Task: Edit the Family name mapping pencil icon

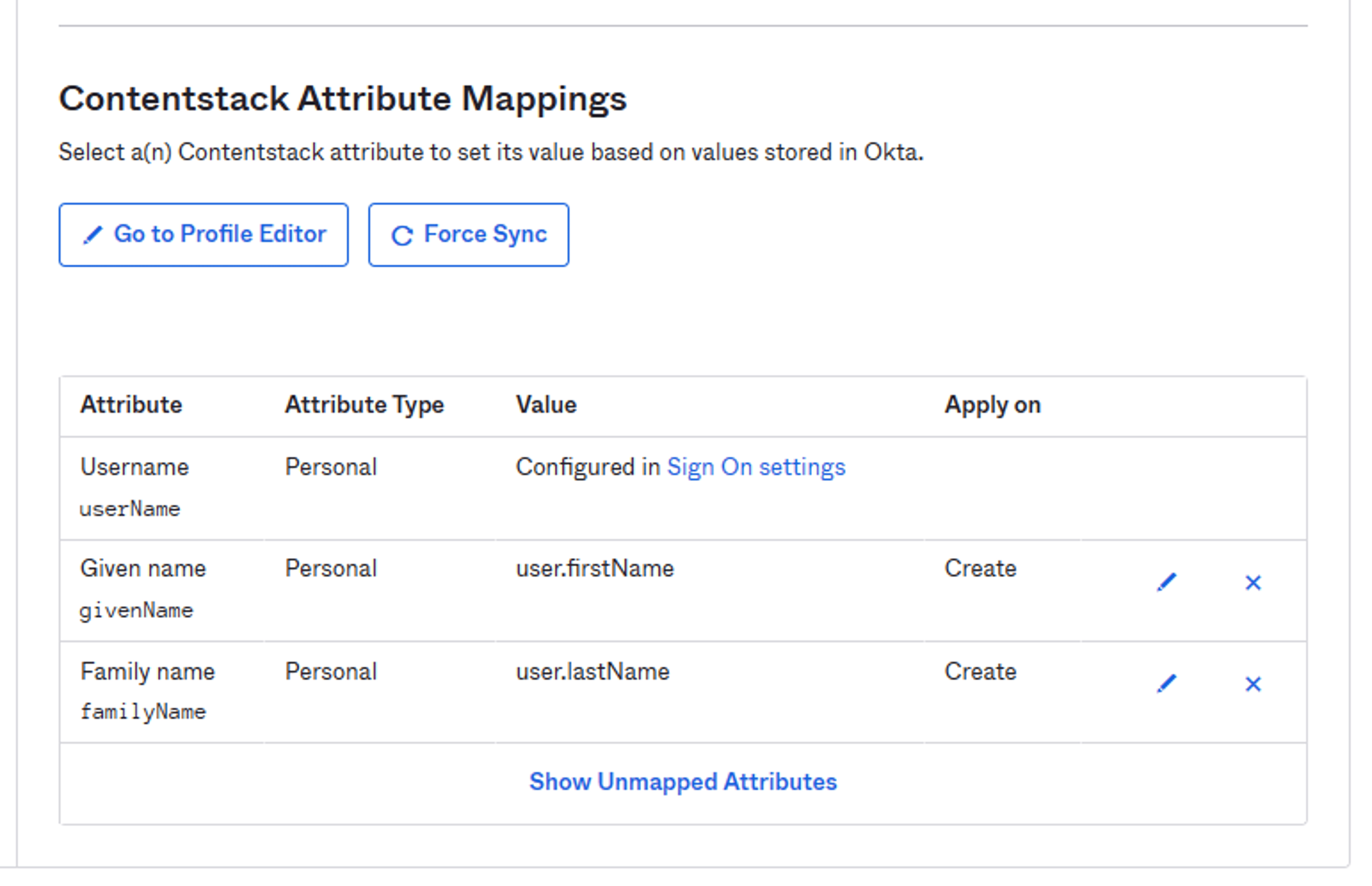Action: (1166, 684)
